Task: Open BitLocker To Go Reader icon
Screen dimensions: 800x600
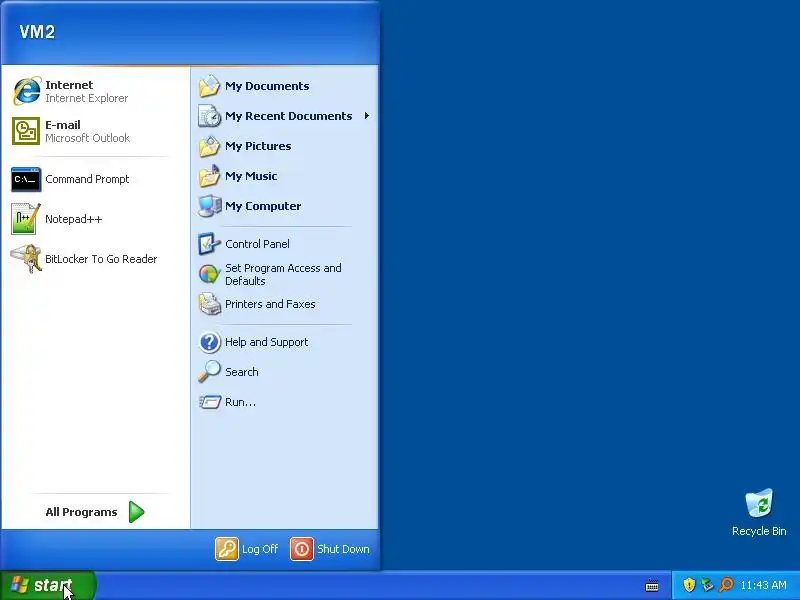Action: pos(26,259)
